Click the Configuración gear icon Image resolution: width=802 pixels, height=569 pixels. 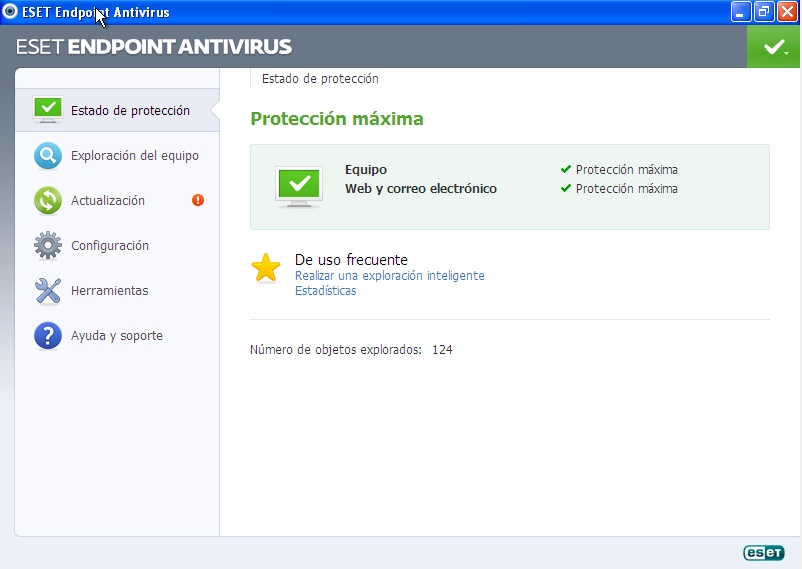point(48,245)
